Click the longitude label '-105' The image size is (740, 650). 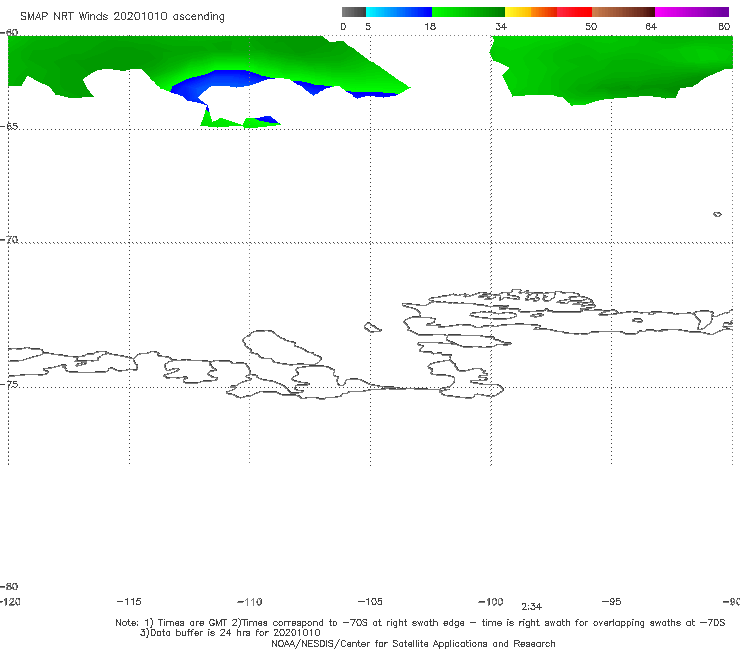tap(370, 601)
